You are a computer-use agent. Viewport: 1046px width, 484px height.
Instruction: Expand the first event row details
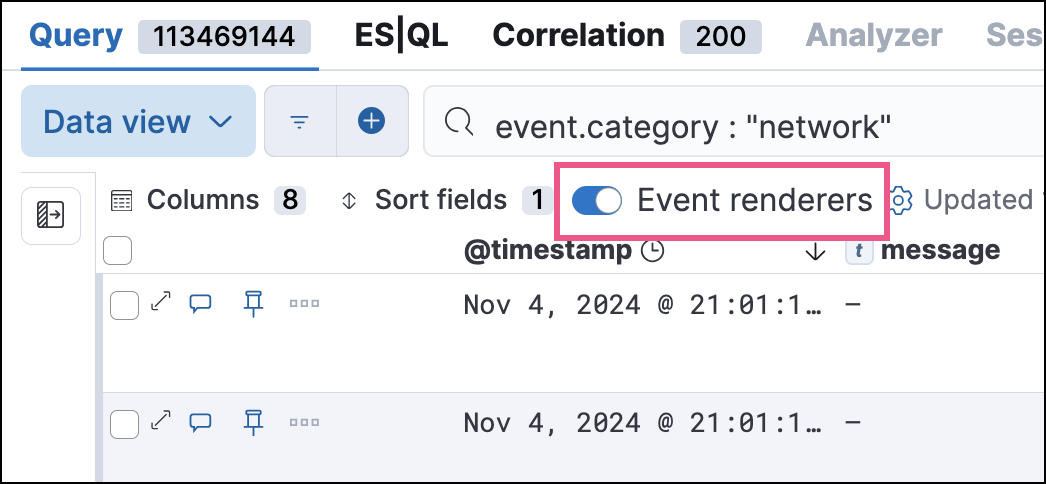coord(160,304)
